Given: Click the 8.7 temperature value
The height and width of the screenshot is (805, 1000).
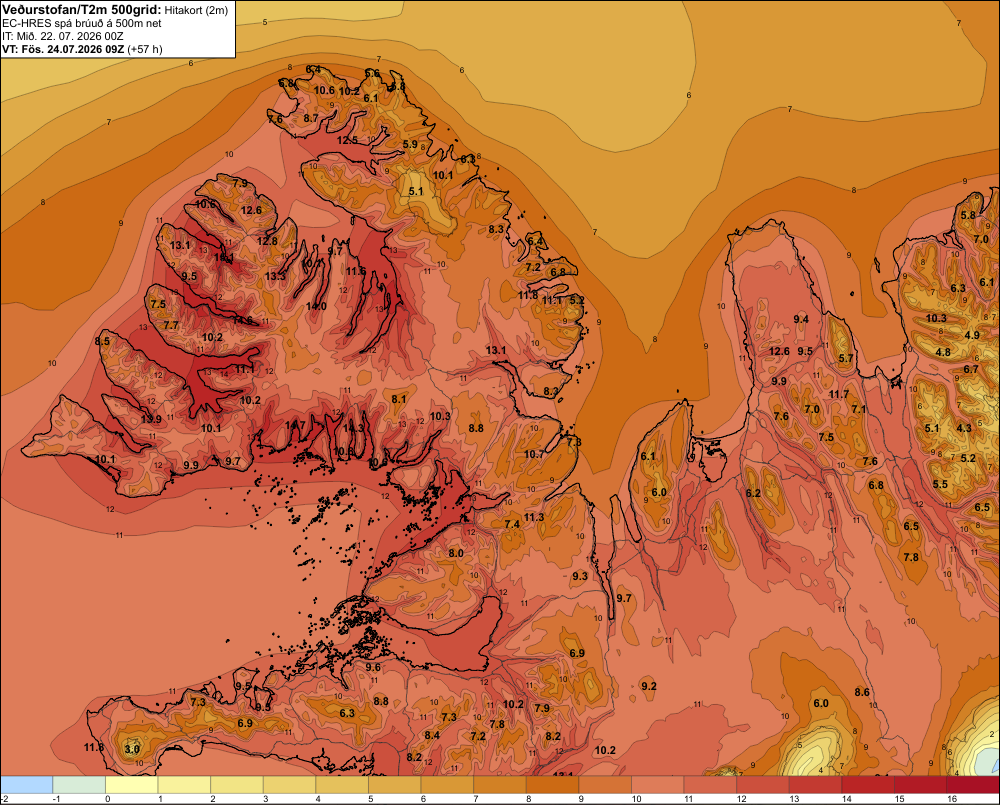Looking at the screenshot, I should (x=311, y=118).
